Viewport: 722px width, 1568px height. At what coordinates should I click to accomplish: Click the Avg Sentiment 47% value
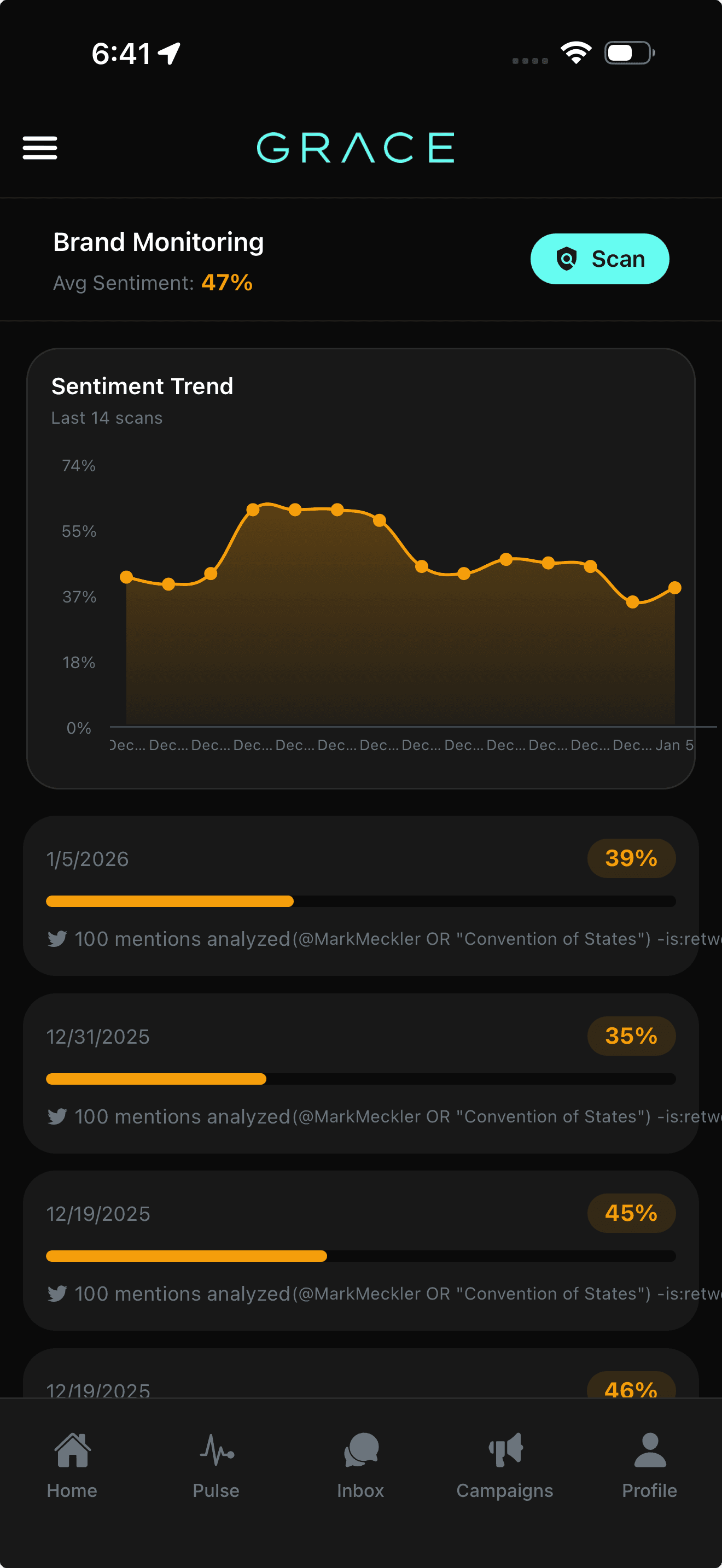point(226,283)
